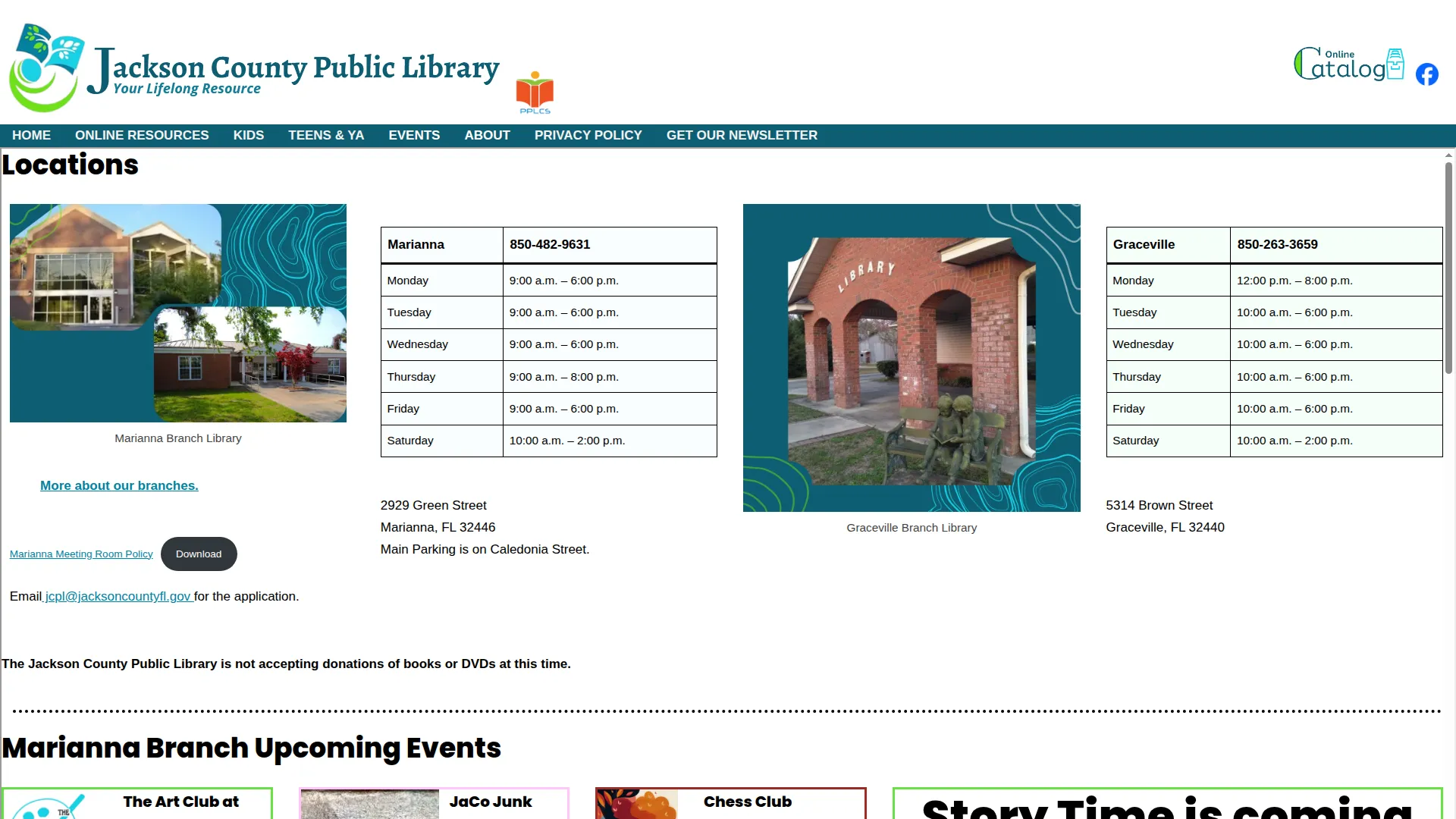Screen dimensions: 1456x819
Task: Click Marianna Thursday hours 9:00 a.m. – 8:00 p.m.
Action: (564, 377)
